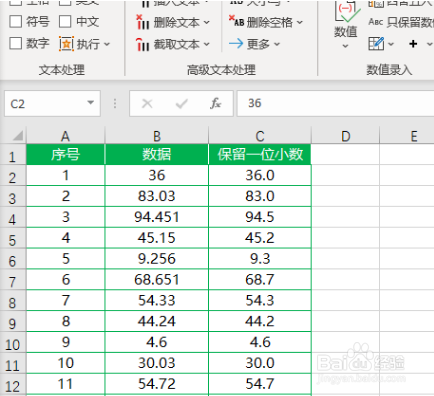Click the 高级文本处理 group label
Viewport: 434px width, 396px height.
pos(221,70)
